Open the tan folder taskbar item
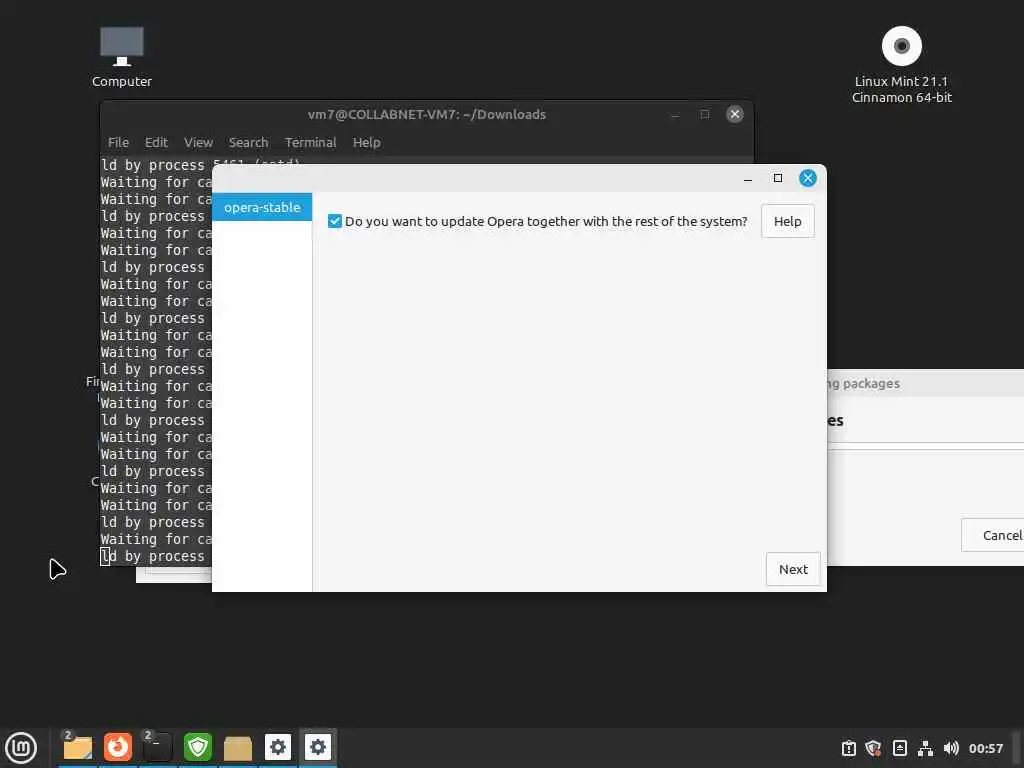 238,747
